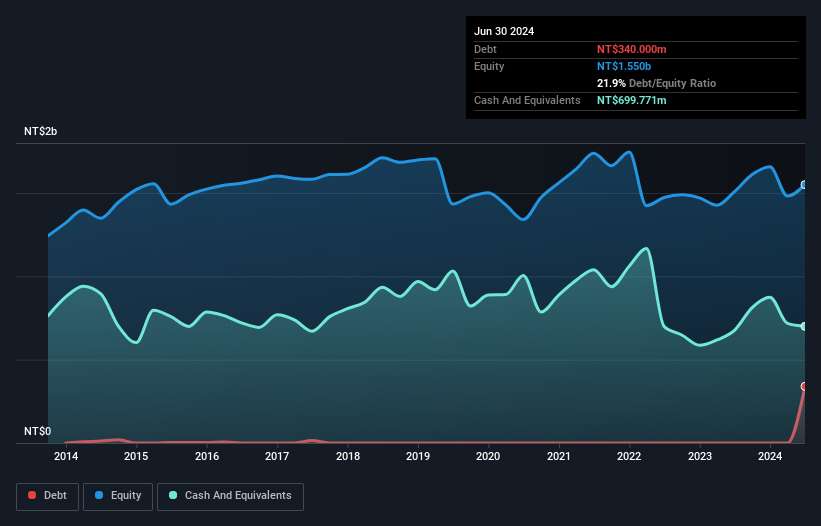This screenshot has width=821, height=526.
Task: Click the 2022 x-axis label
Action: tap(629, 456)
